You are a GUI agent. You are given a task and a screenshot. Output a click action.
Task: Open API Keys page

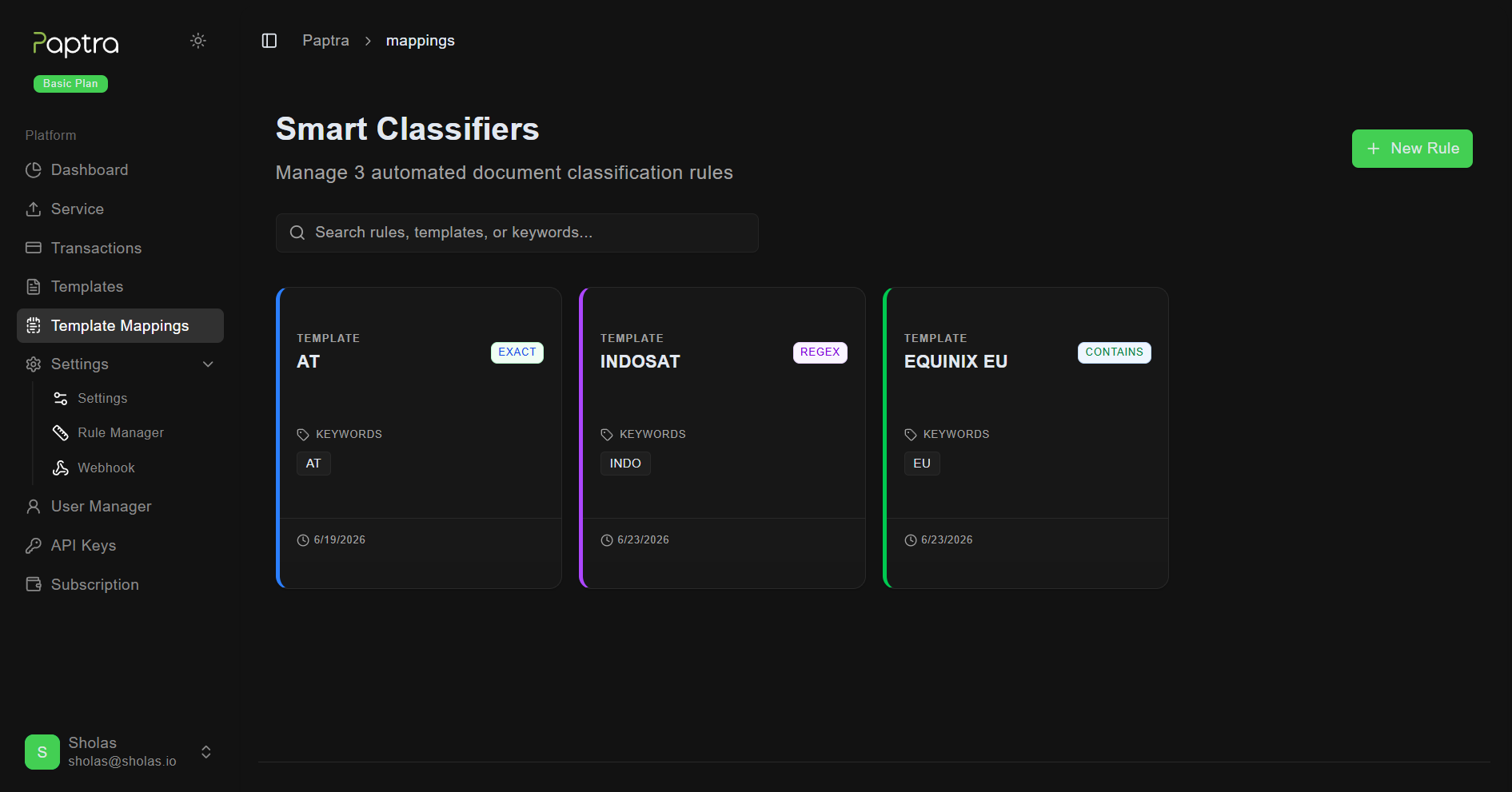120,546
